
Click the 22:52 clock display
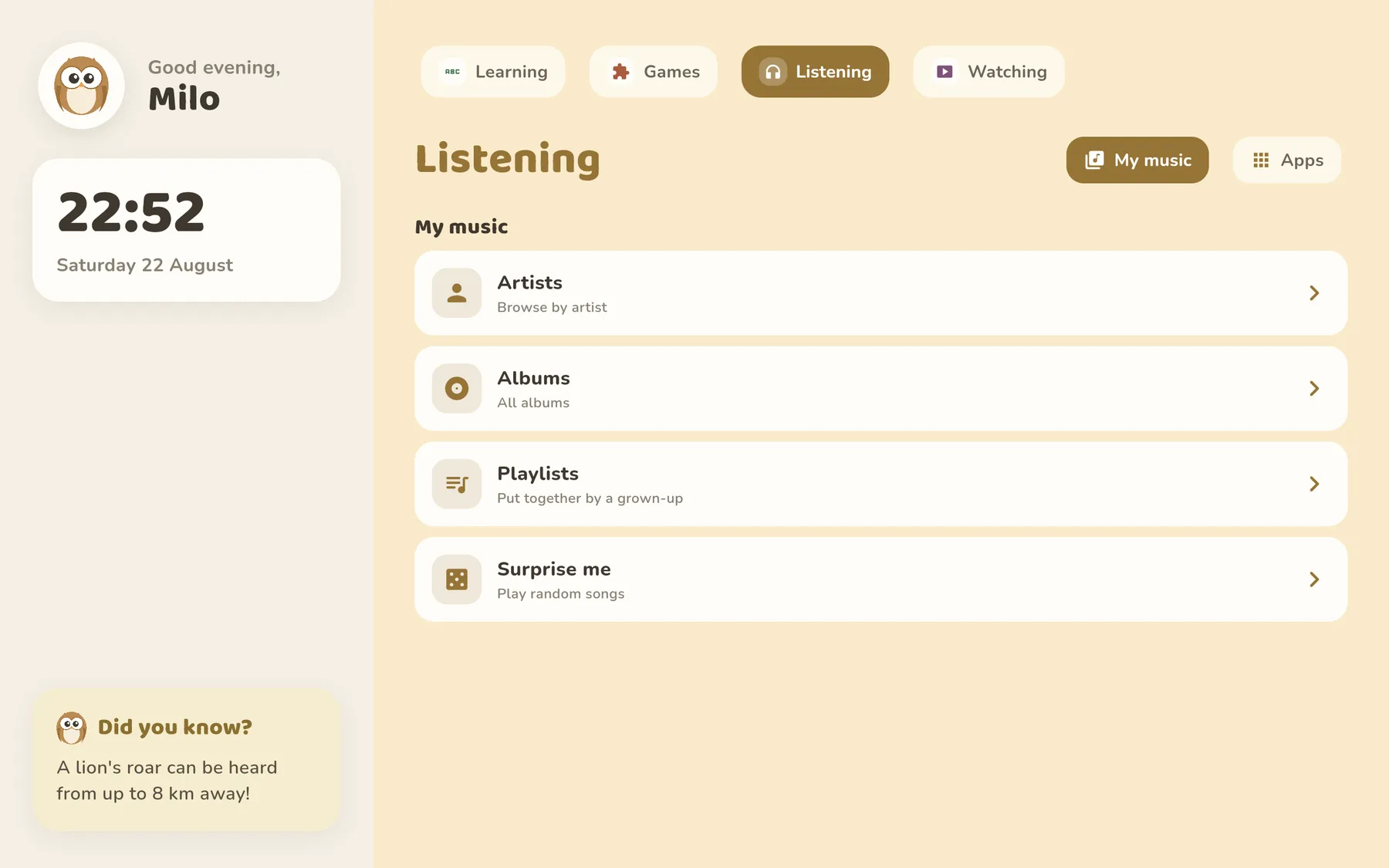[x=131, y=212]
